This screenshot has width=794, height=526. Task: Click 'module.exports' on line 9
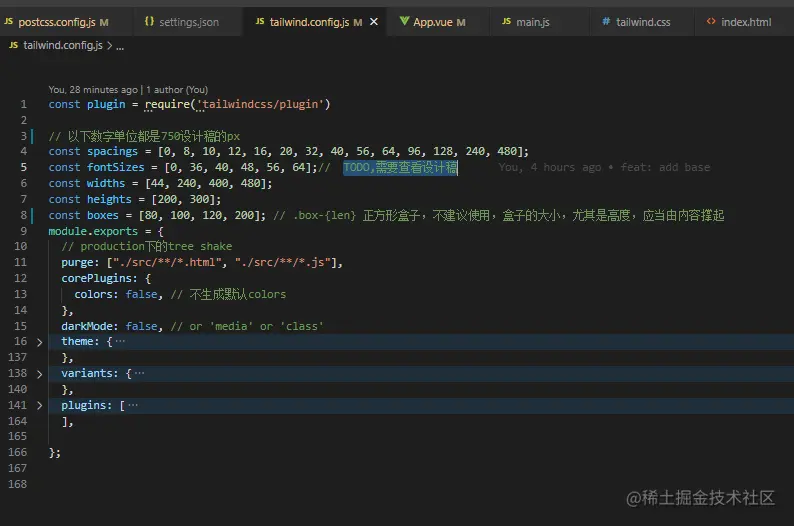[93, 231]
